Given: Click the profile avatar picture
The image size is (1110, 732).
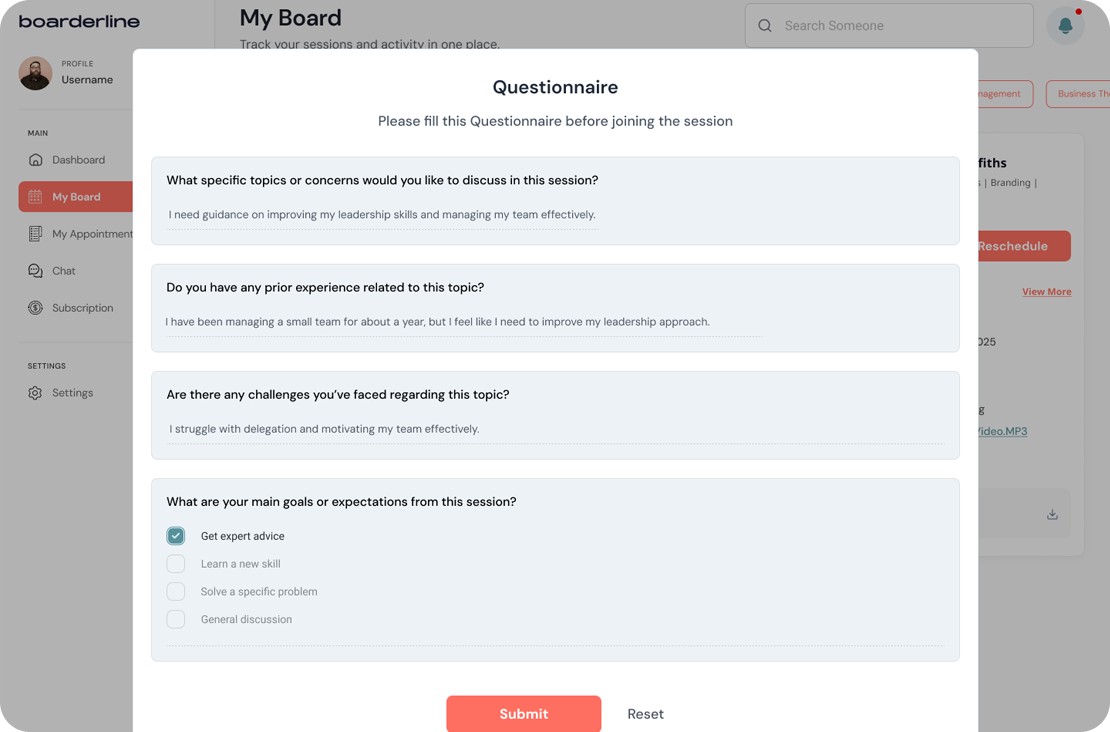Looking at the screenshot, I should (x=35, y=73).
